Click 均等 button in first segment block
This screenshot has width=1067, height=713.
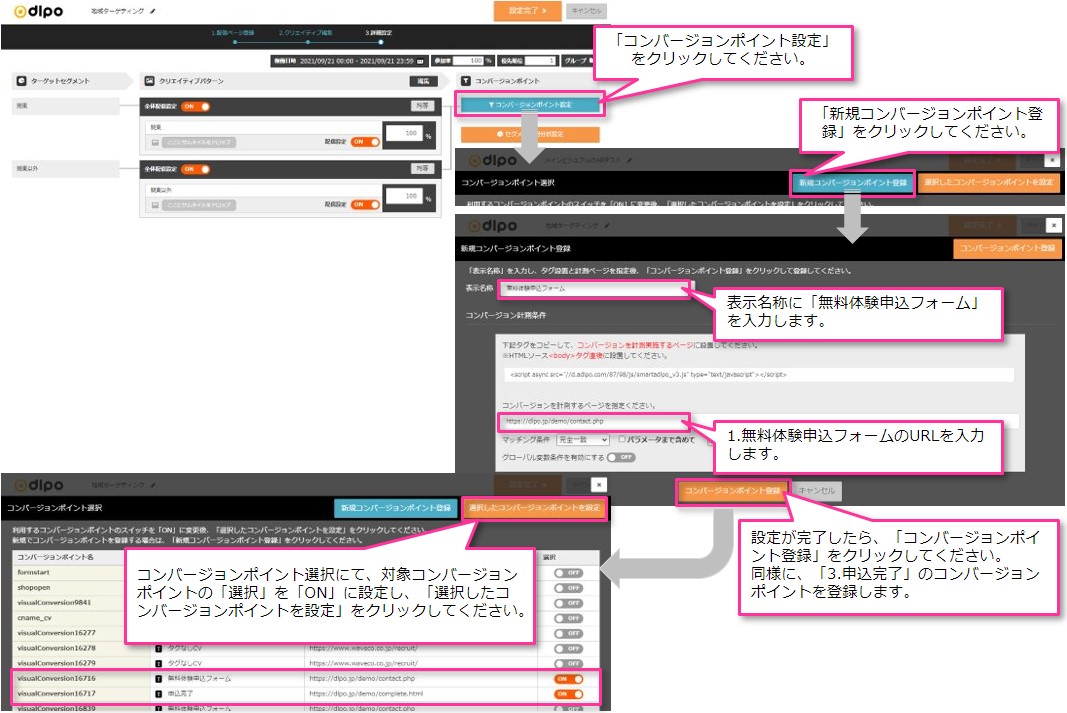tap(423, 105)
